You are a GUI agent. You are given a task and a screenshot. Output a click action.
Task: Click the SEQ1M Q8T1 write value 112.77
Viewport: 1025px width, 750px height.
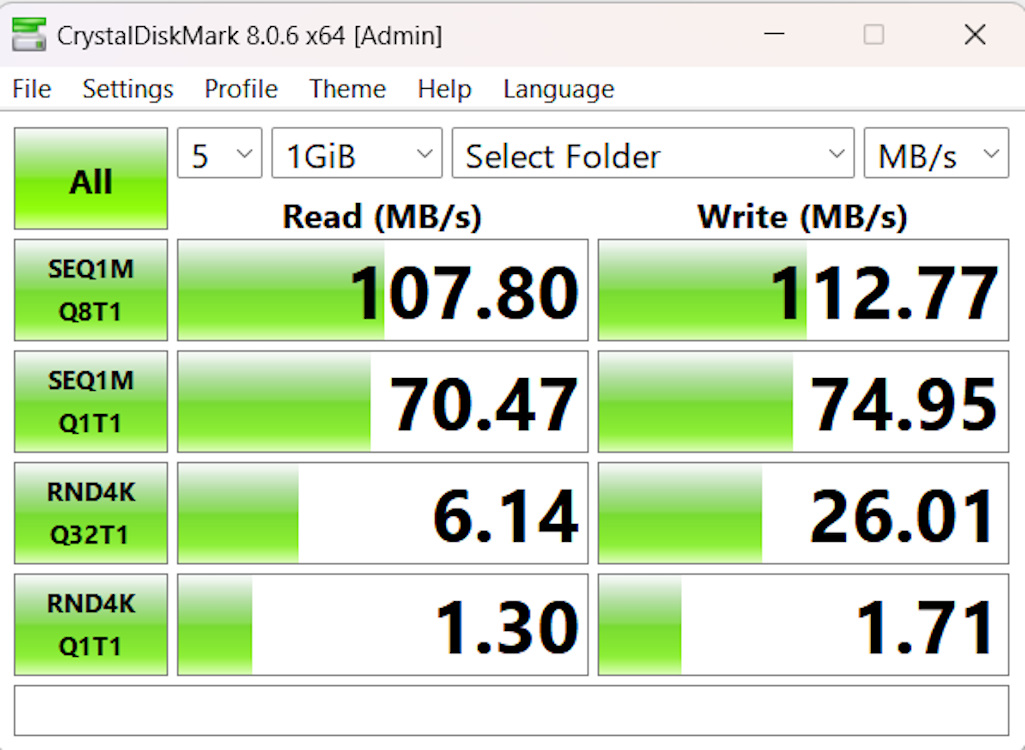[x=803, y=290]
